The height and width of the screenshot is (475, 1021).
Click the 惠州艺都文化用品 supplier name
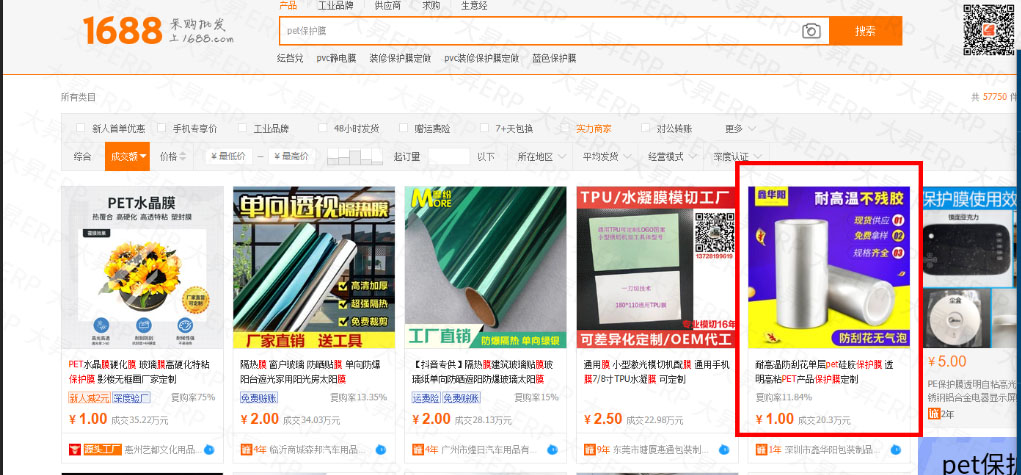[161, 450]
